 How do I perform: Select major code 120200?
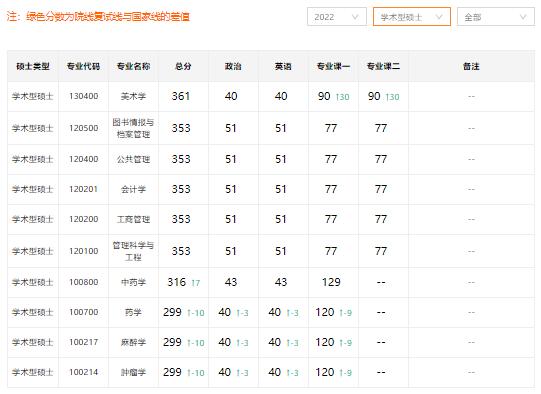coord(83,219)
